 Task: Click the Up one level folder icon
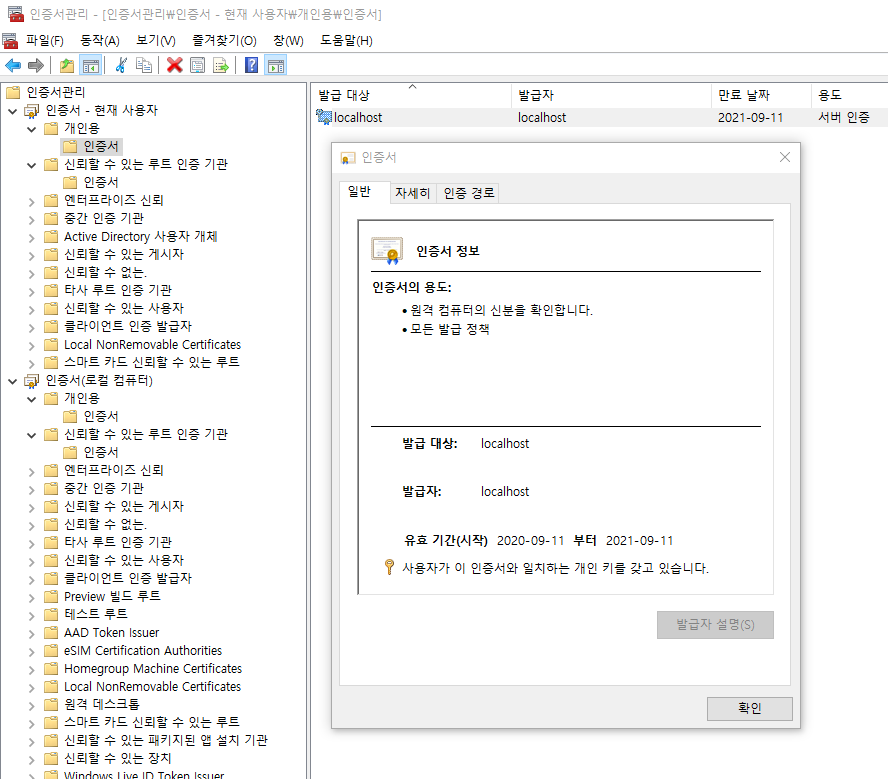click(x=67, y=65)
